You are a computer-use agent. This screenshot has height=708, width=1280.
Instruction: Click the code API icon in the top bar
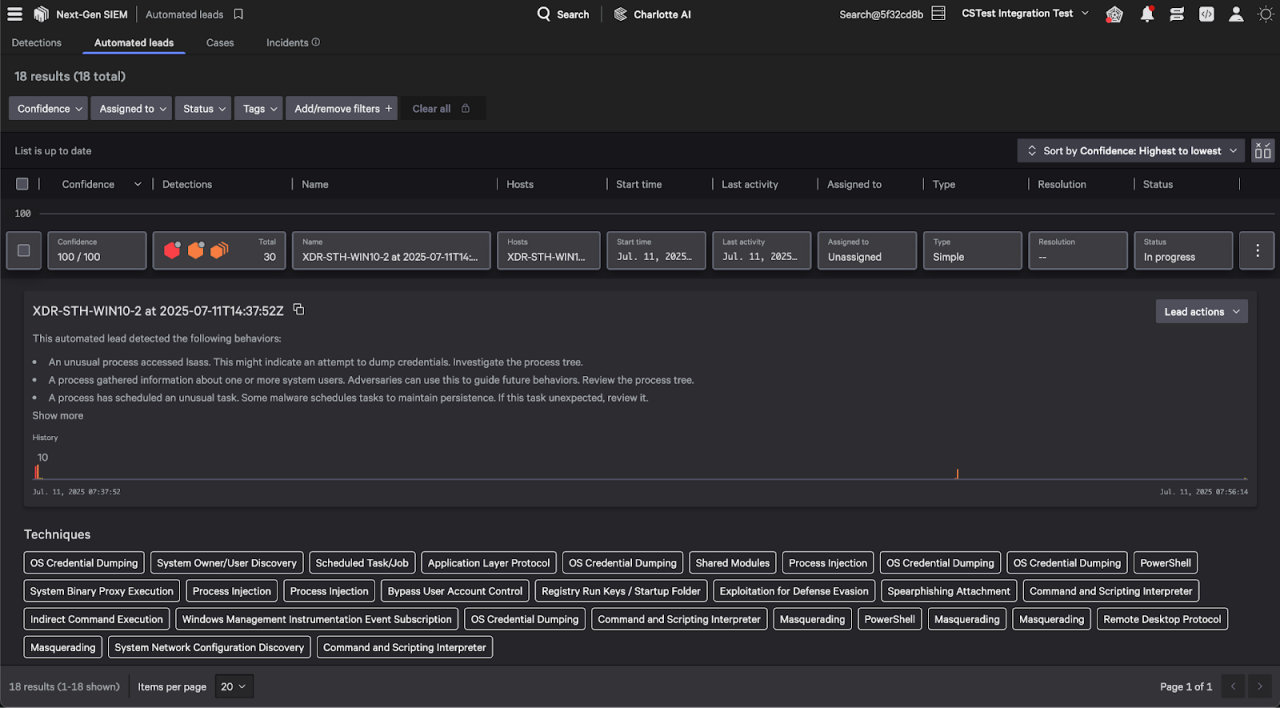coord(1206,14)
